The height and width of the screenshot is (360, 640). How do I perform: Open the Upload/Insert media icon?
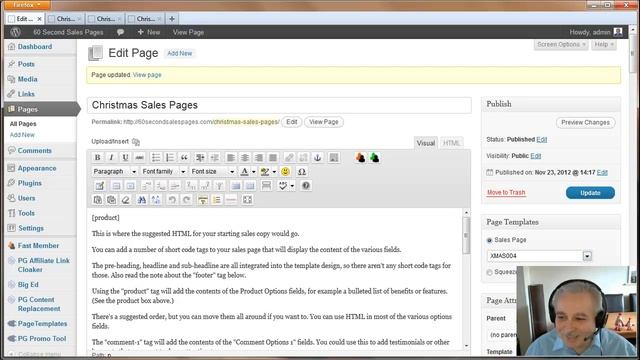[x=136, y=142]
